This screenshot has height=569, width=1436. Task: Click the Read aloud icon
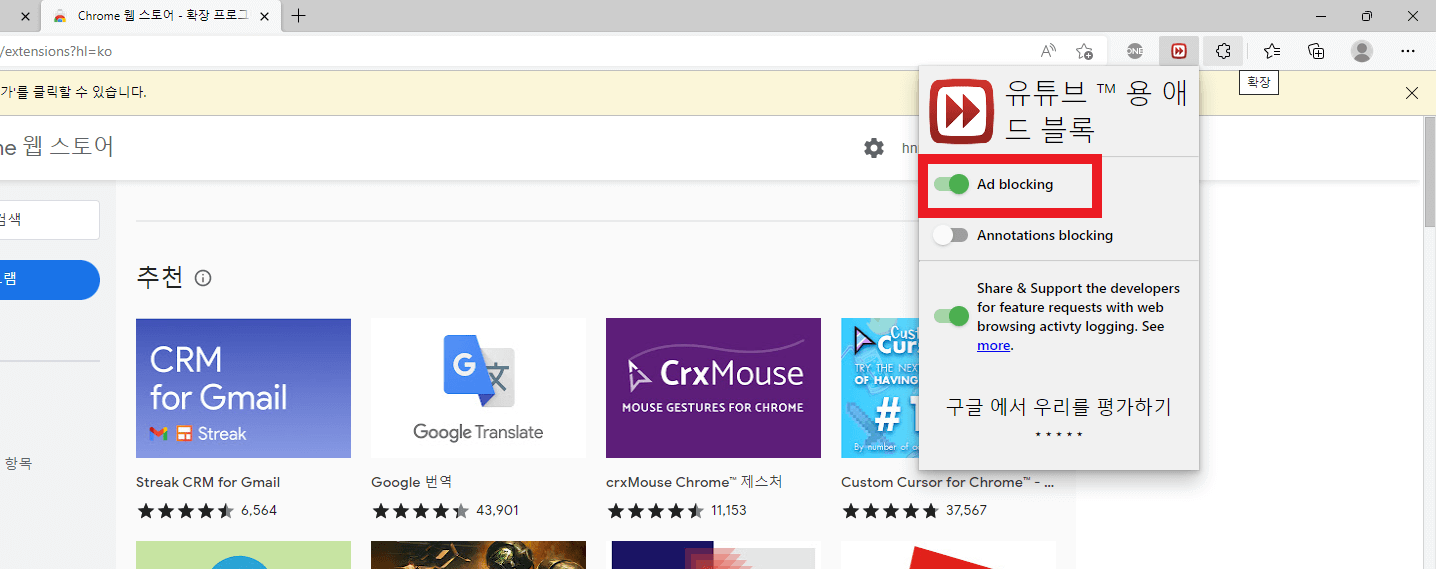tap(1048, 51)
